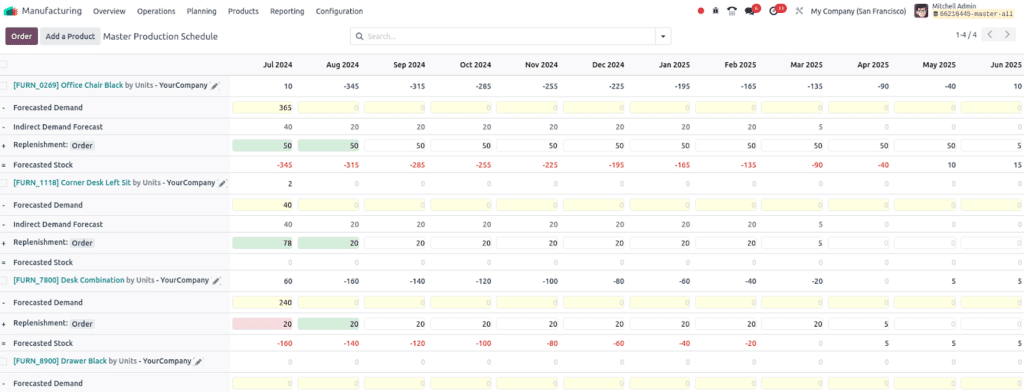Viewport: 1024px width, 392px height.
Task: Click pencil icon next to Drawer Black
Action: (199, 361)
